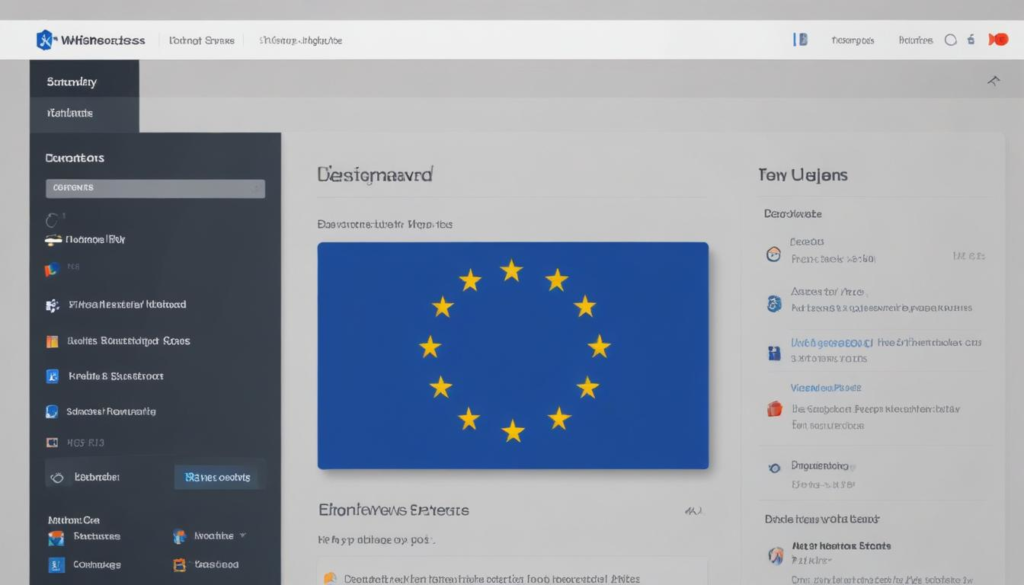Click the "Deodovate" subheading in right panel
This screenshot has height=585, width=1024.
[793, 213]
